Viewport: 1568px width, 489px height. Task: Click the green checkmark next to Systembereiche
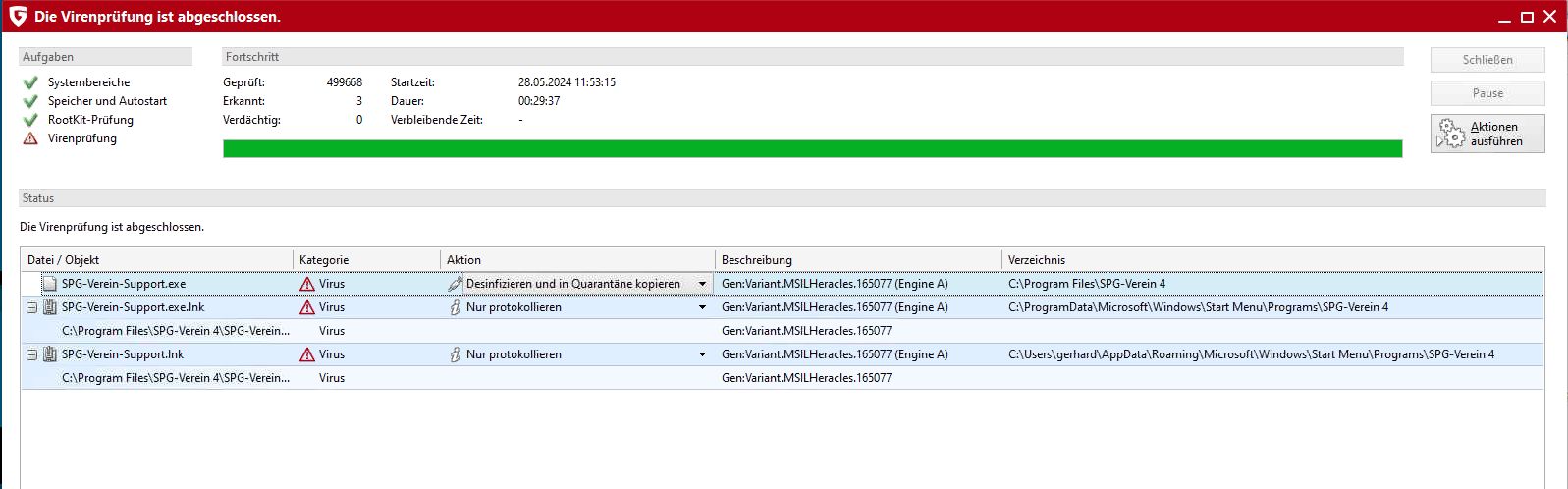tap(30, 82)
